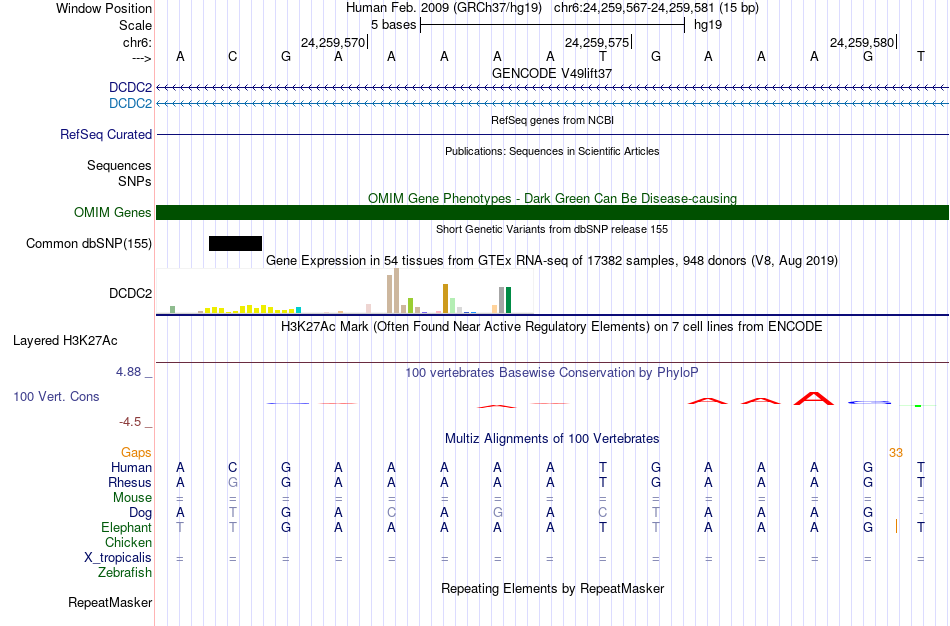Select the Zebrafish alignment row label
Viewport: 950px width, 626px height.
tap(125, 572)
